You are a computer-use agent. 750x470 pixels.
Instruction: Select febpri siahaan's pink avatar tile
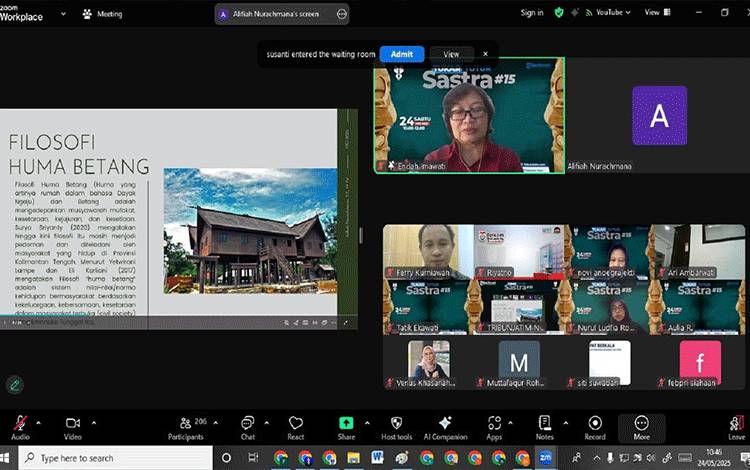(x=700, y=363)
